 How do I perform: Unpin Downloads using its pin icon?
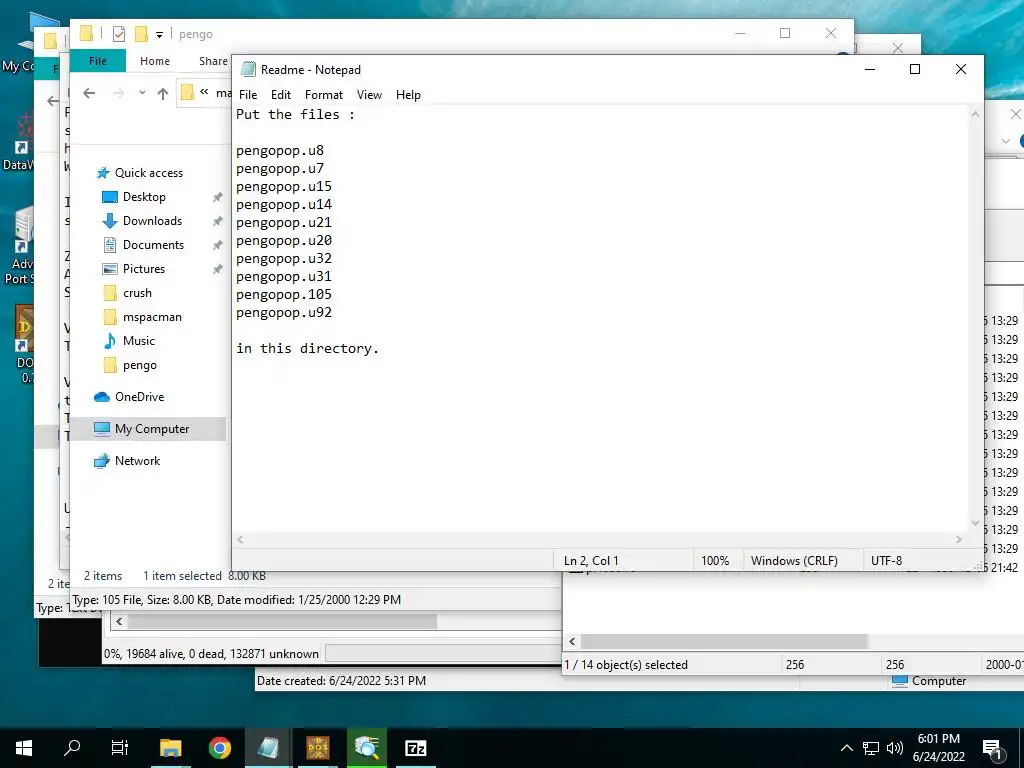coord(217,221)
